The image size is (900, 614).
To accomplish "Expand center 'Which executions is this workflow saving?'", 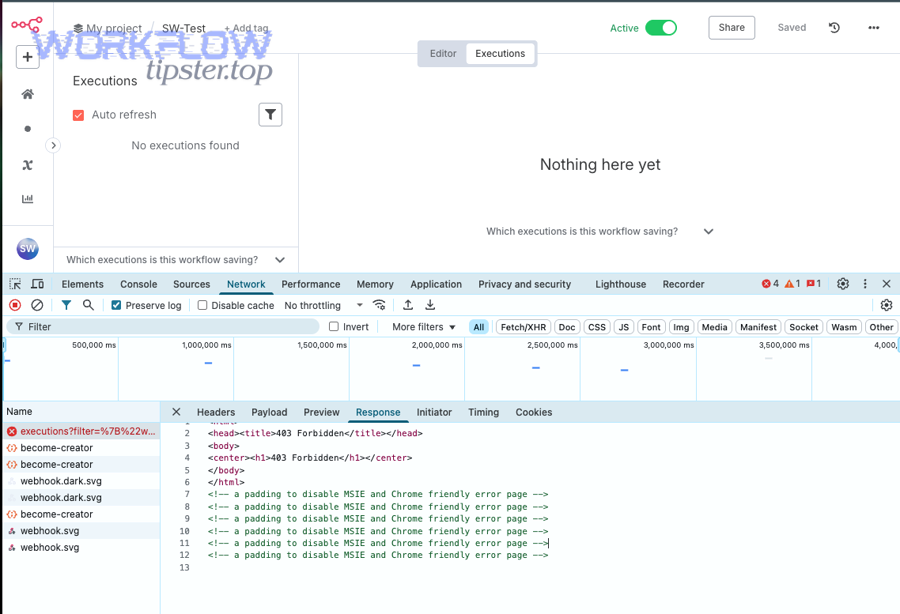I will (600, 231).
